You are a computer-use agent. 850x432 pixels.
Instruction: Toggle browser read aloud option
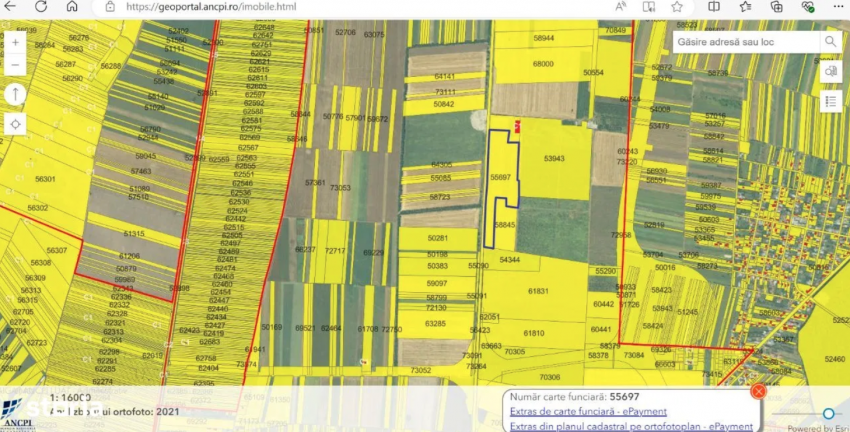point(620,7)
